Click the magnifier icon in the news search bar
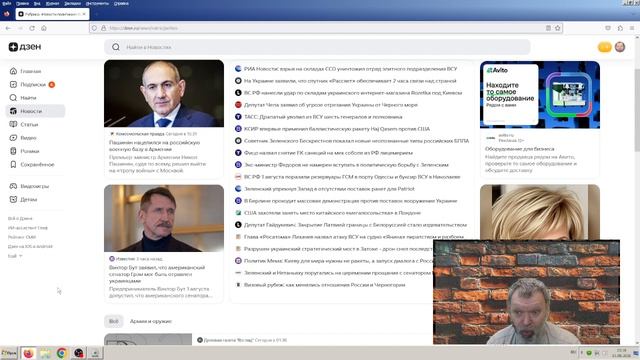 [x=116, y=47]
